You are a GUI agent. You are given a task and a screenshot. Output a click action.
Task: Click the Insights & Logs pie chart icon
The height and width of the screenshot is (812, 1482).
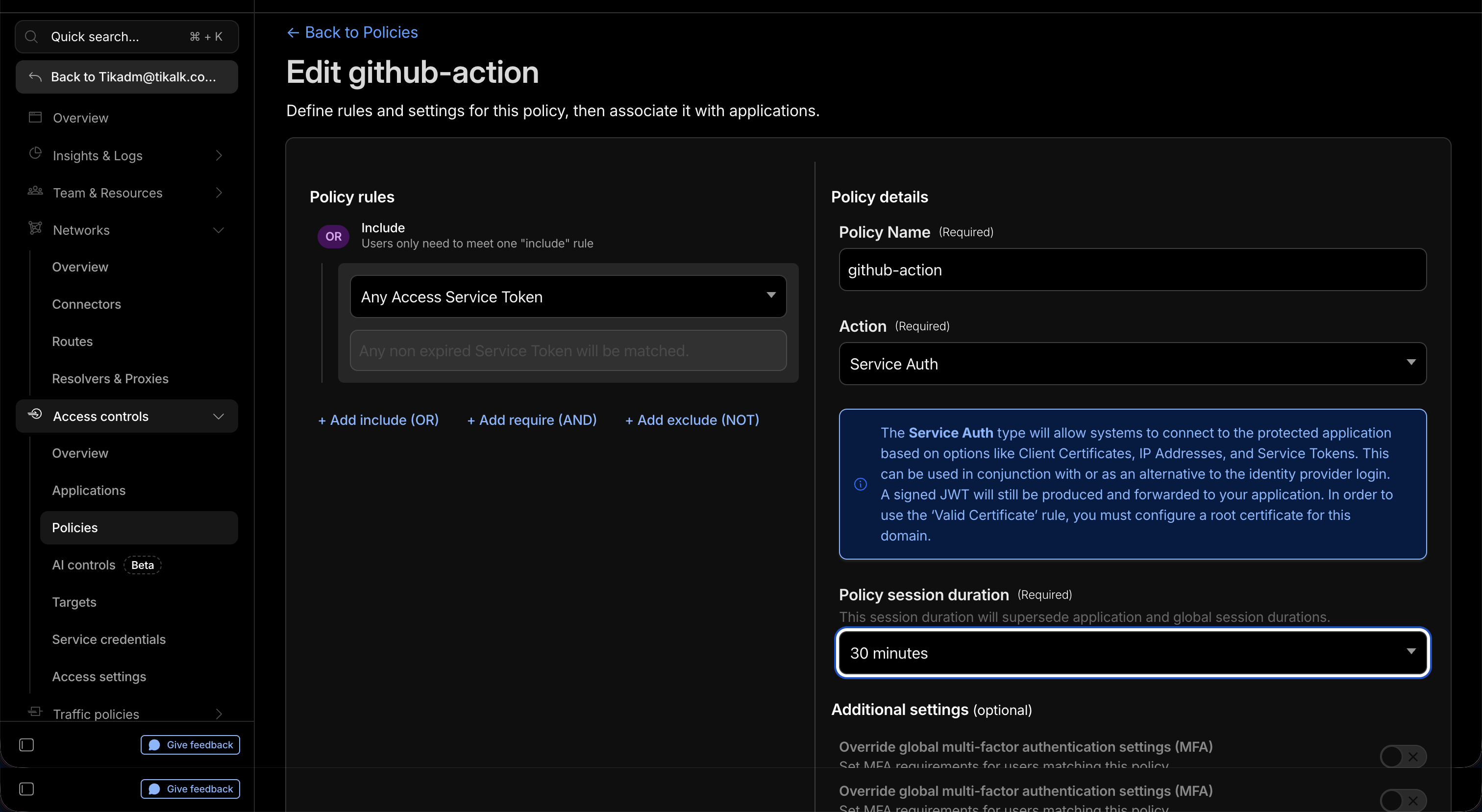(35, 153)
